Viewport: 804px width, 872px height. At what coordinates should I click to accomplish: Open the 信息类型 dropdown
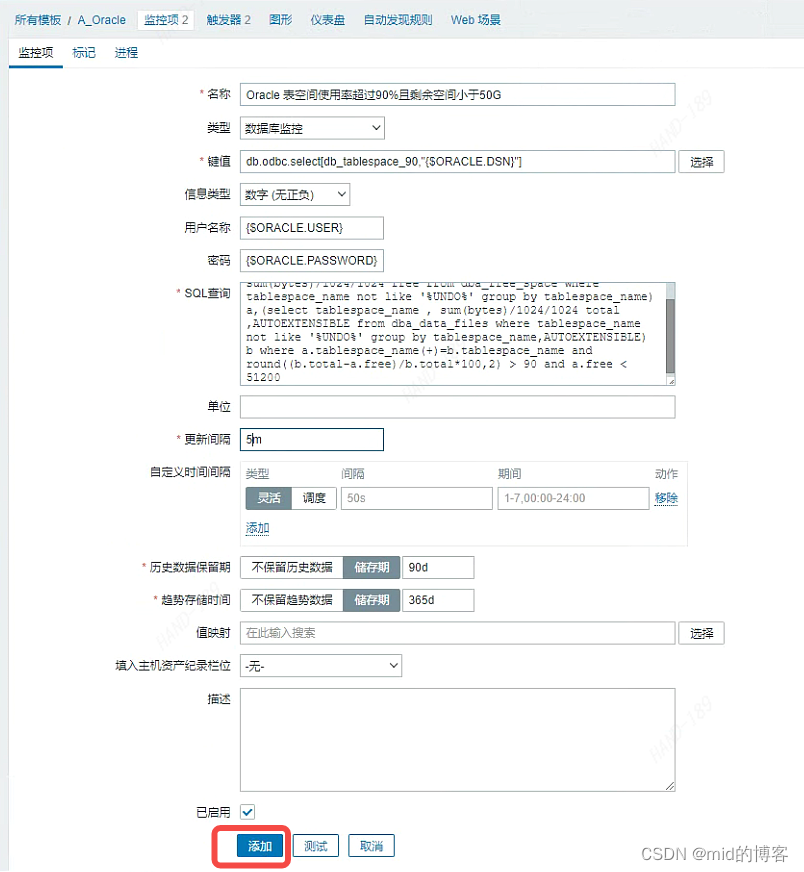(295, 195)
